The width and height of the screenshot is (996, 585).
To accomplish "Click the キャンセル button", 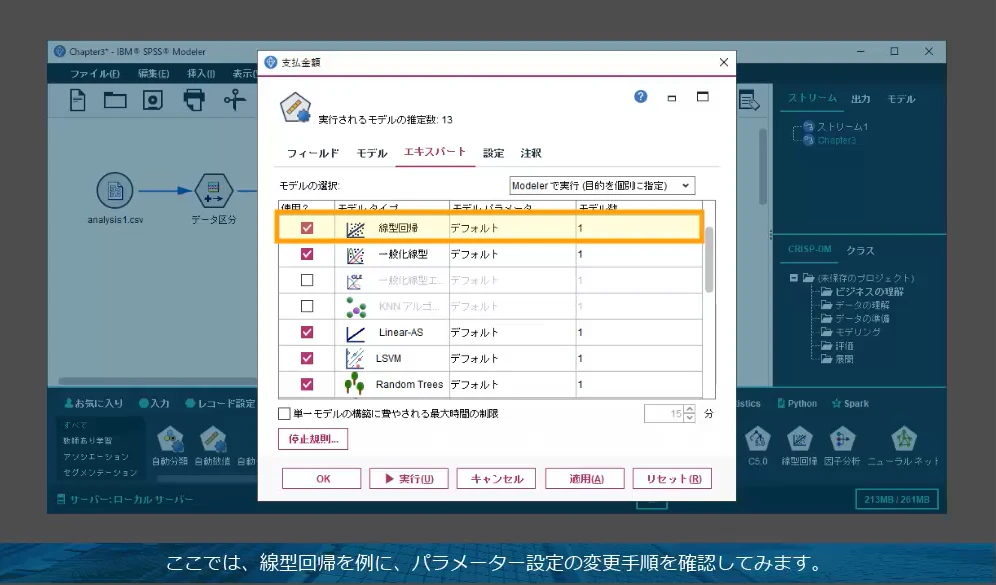I will [496, 478].
